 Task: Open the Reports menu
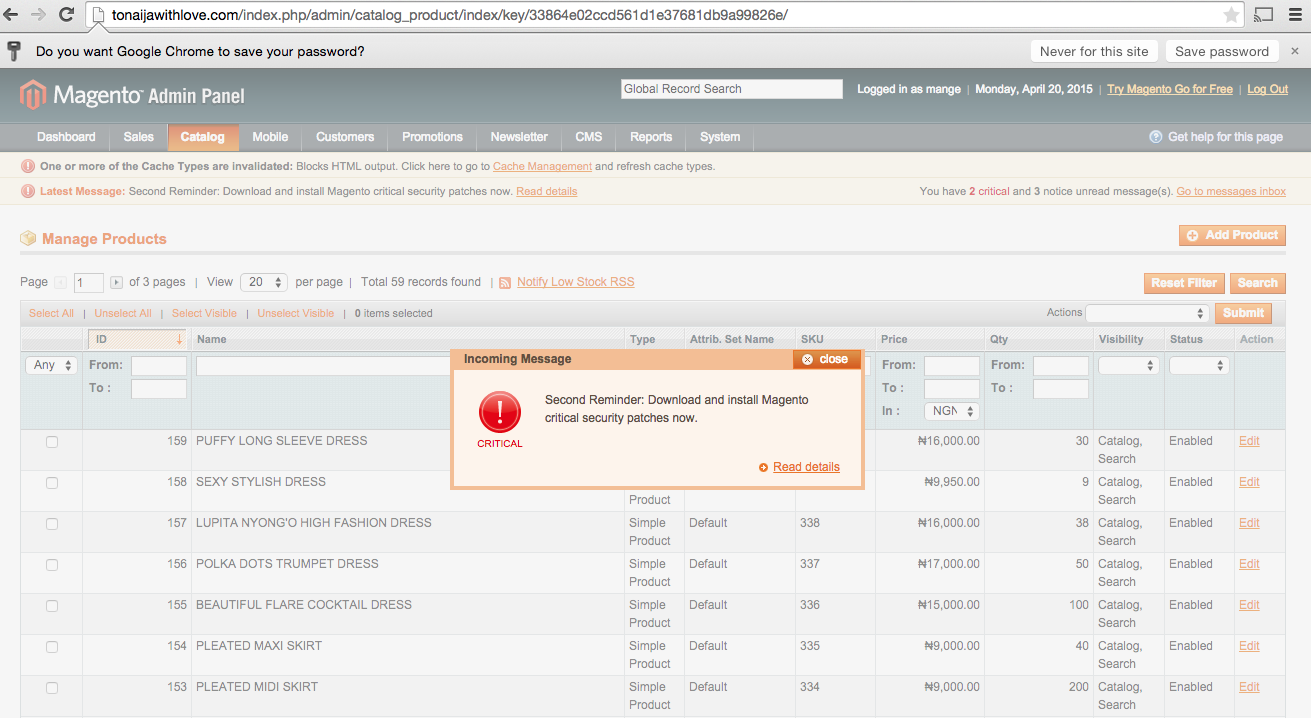pyautogui.click(x=651, y=137)
